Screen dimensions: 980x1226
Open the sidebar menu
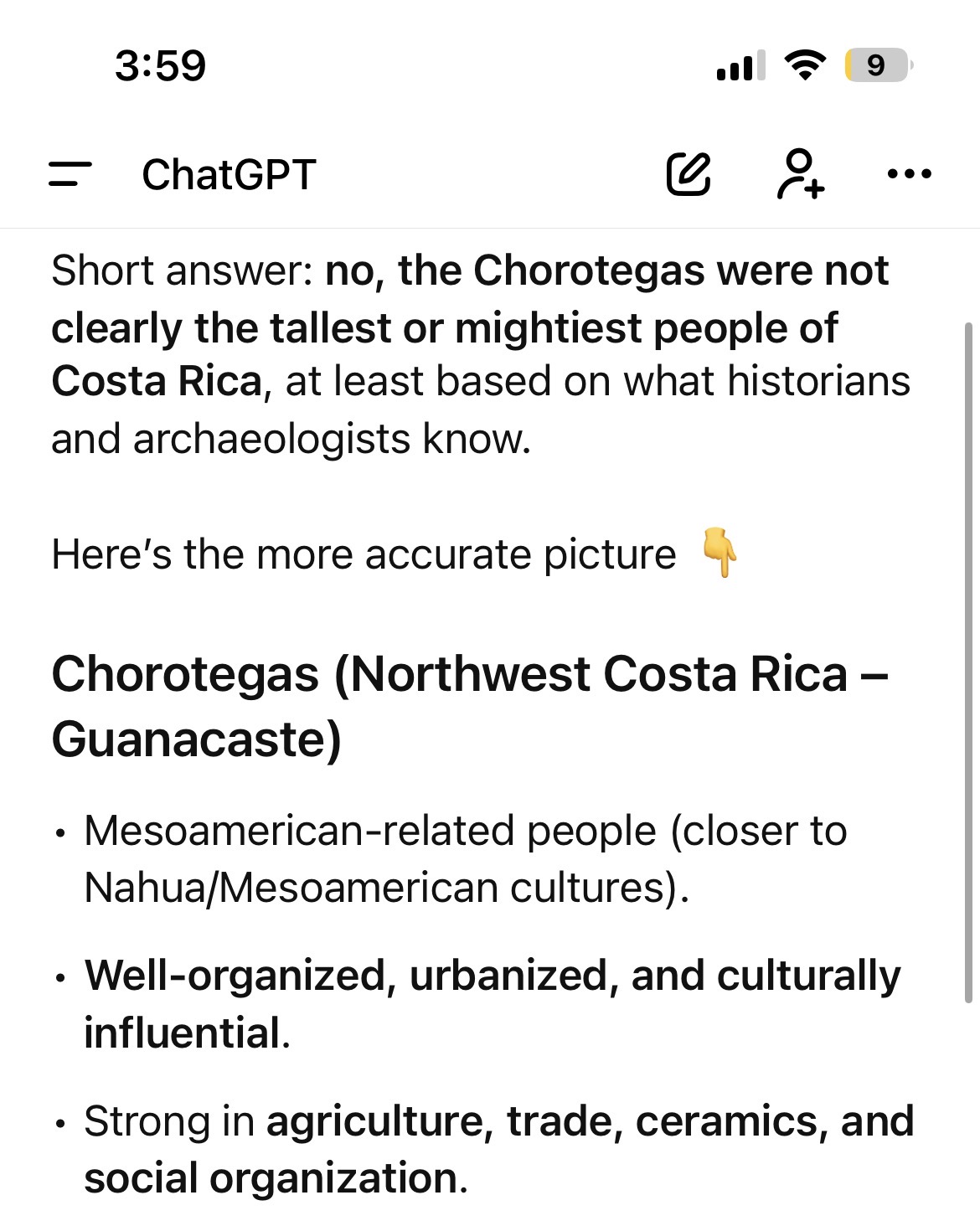70,174
